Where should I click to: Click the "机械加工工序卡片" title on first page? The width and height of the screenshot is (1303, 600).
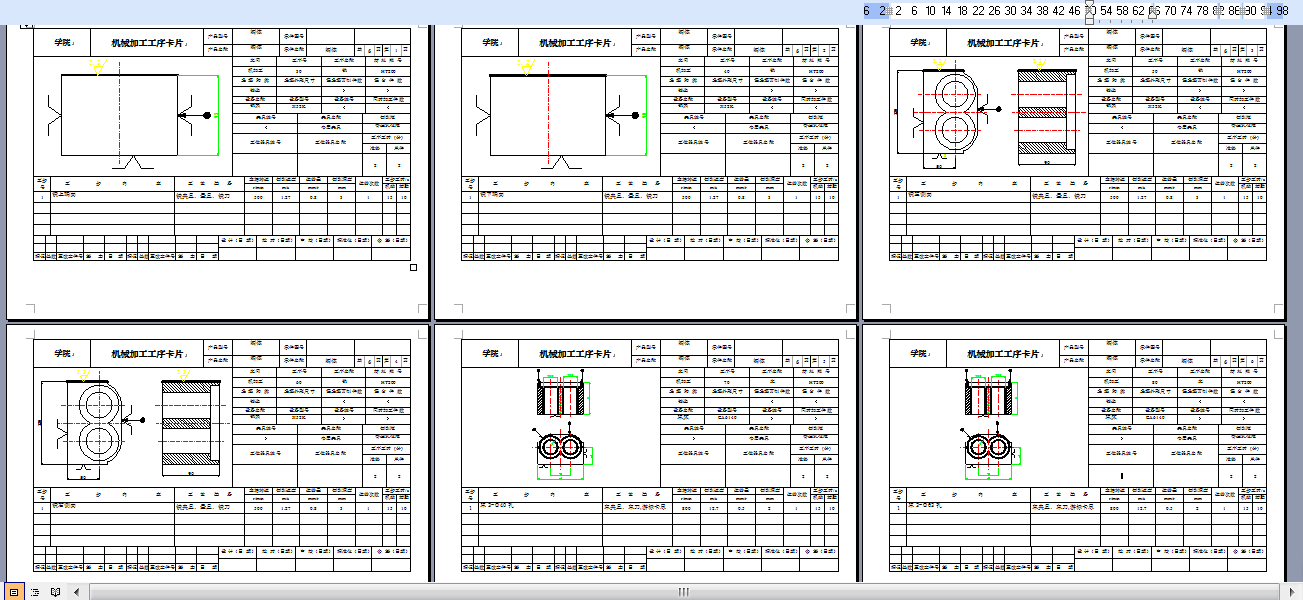pyautogui.click(x=146, y=43)
